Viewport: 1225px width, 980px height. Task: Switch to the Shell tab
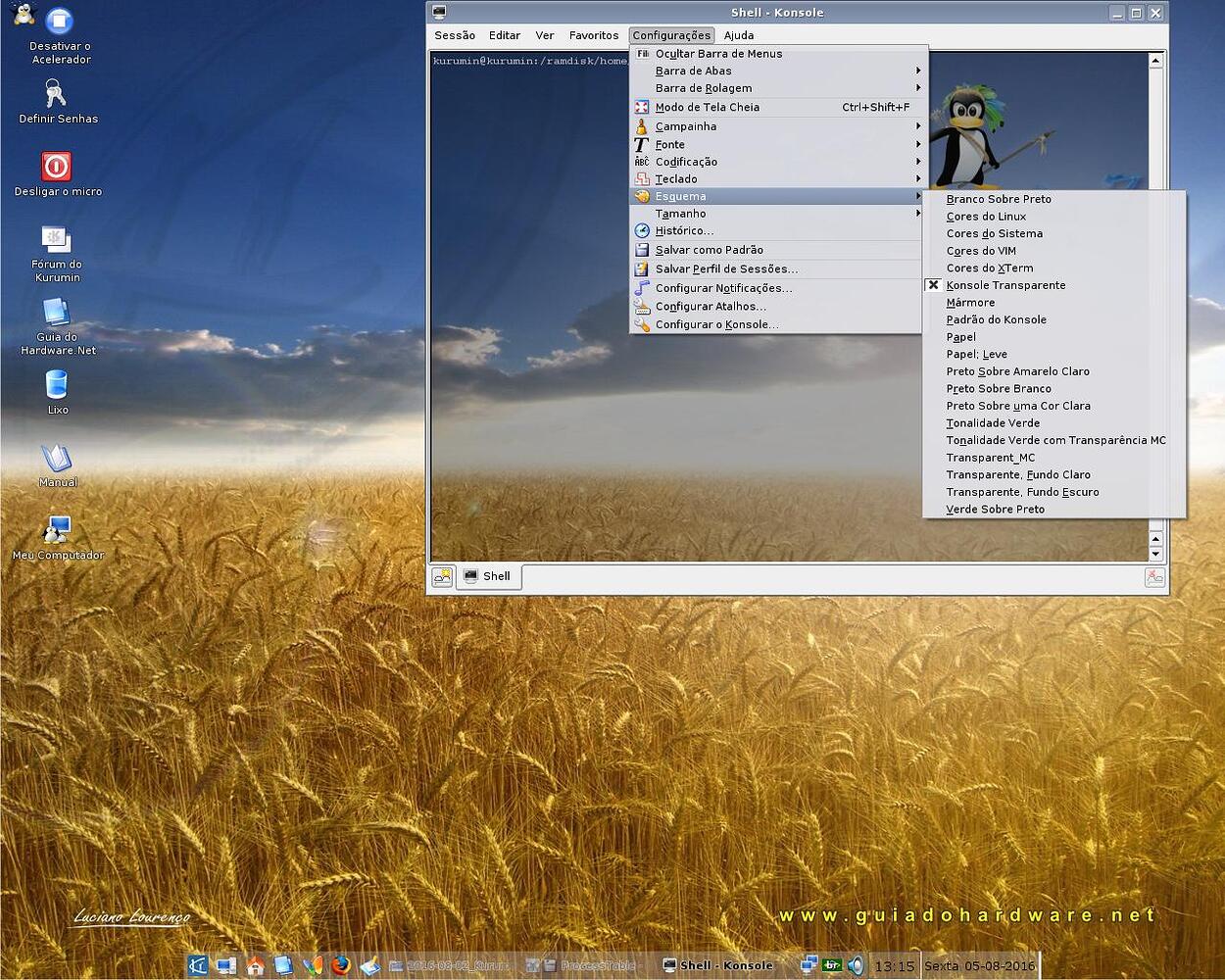click(x=488, y=576)
